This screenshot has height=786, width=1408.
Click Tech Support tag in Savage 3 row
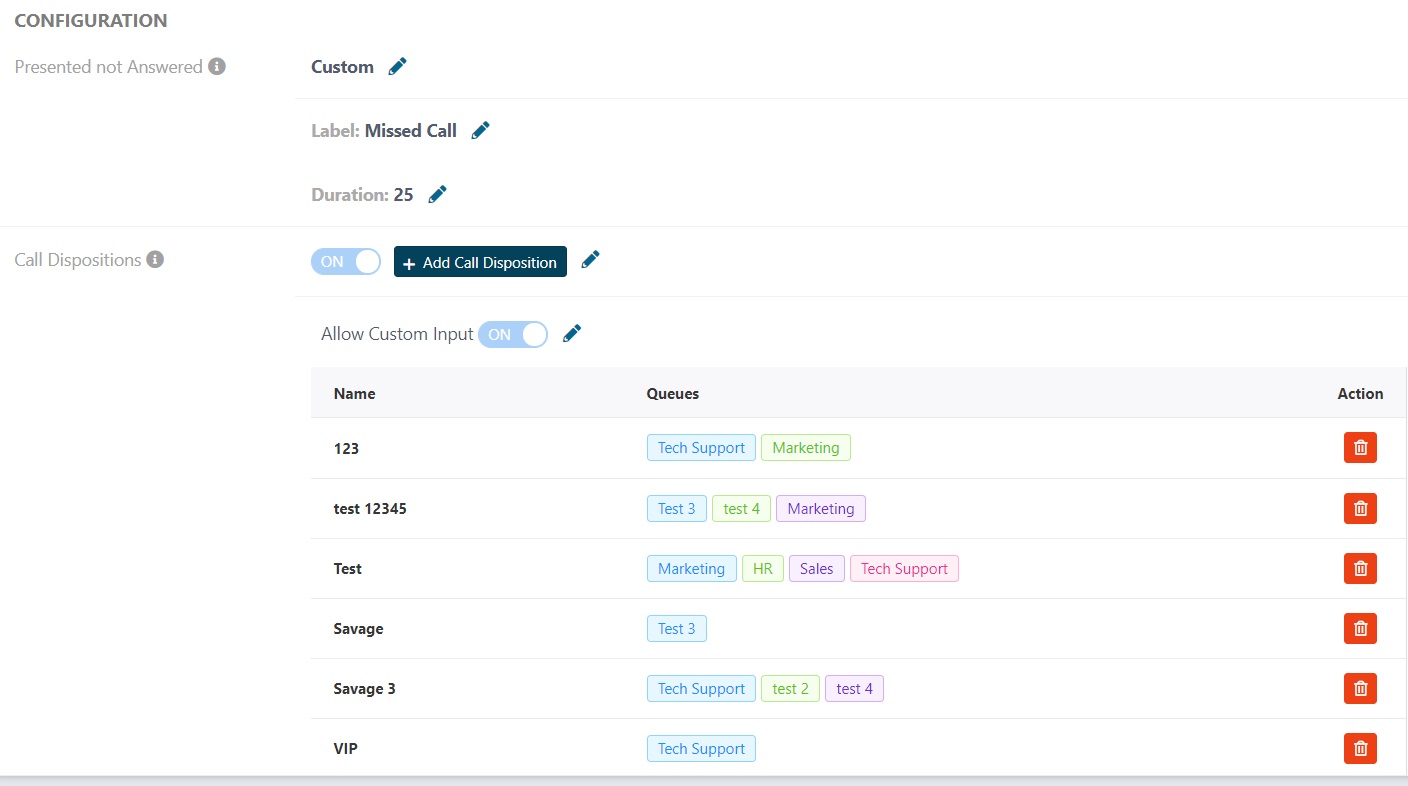point(701,688)
